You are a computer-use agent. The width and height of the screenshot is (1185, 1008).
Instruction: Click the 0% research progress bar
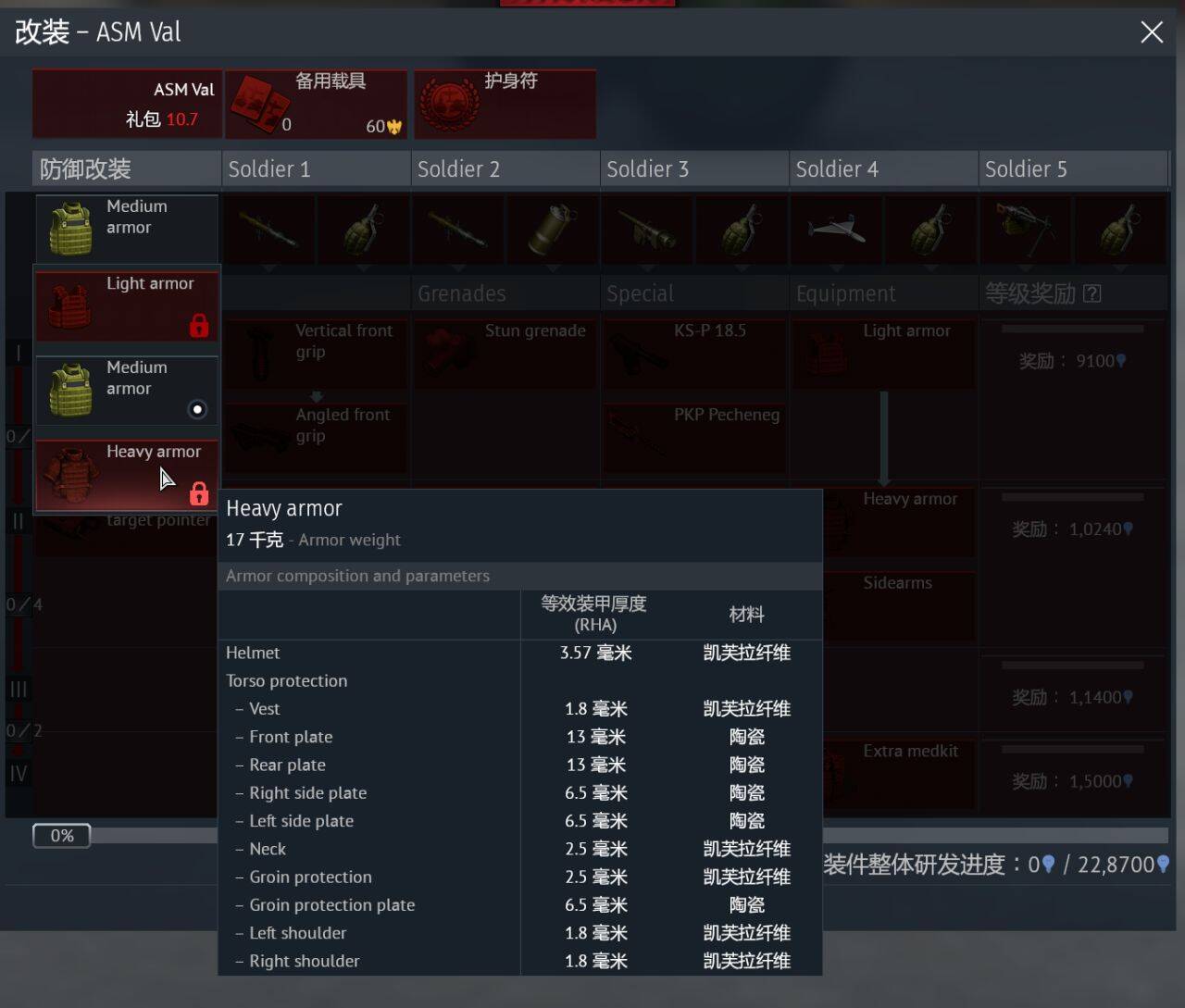[x=62, y=836]
